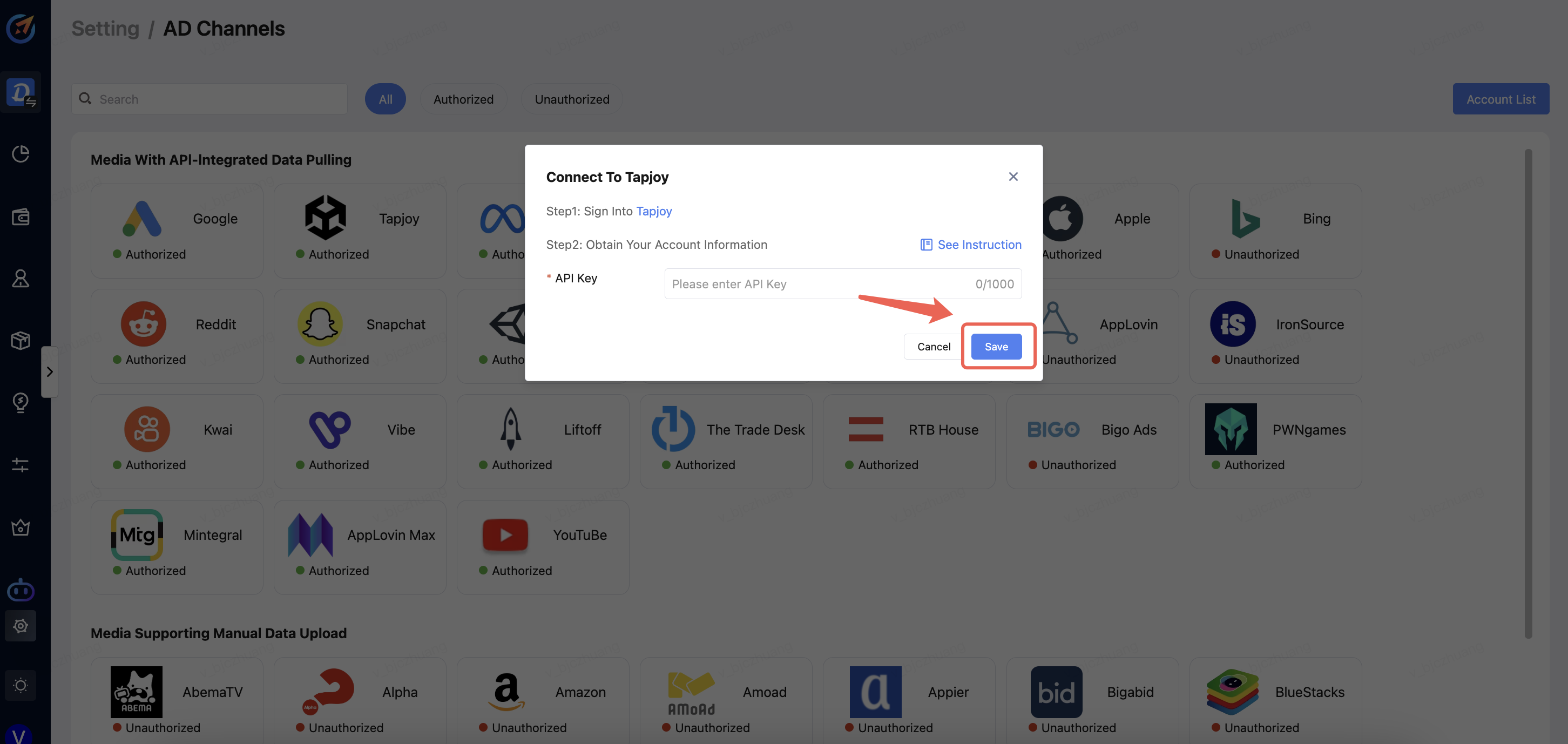The image size is (1568, 744).
Task: Click the settings gear sidebar icon
Action: coord(21,625)
